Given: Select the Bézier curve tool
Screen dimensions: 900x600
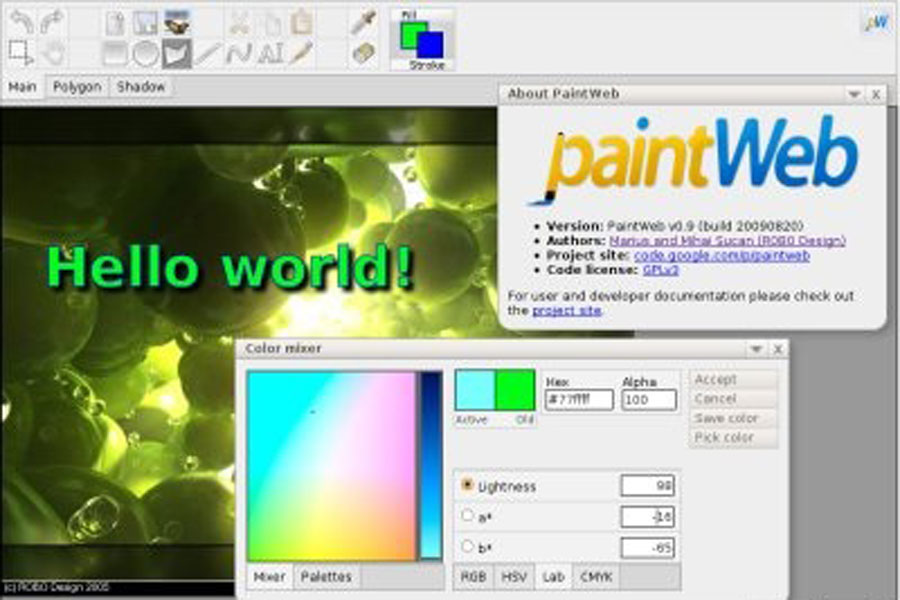Looking at the screenshot, I should 239,54.
